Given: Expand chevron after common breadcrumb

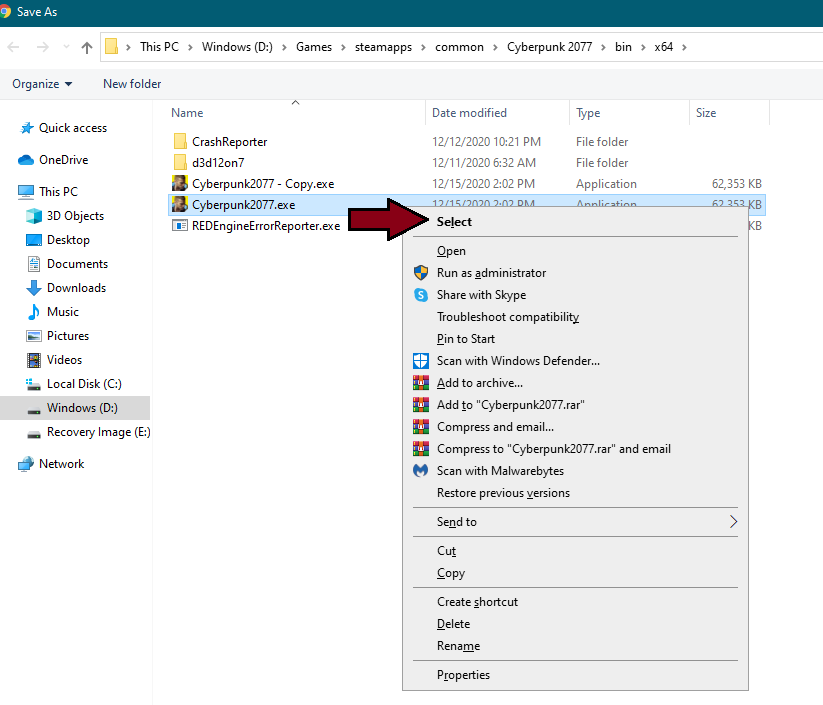Looking at the screenshot, I should [x=495, y=47].
